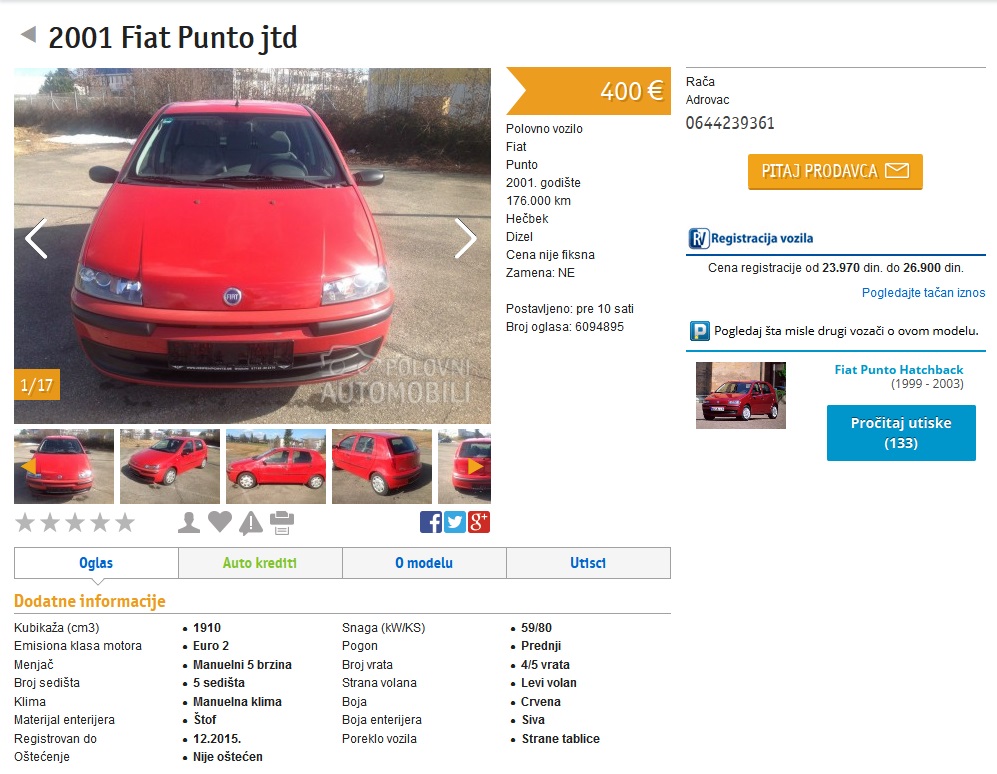Click the back arrow beside the title
This screenshot has height=774, width=997.
click(29, 34)
